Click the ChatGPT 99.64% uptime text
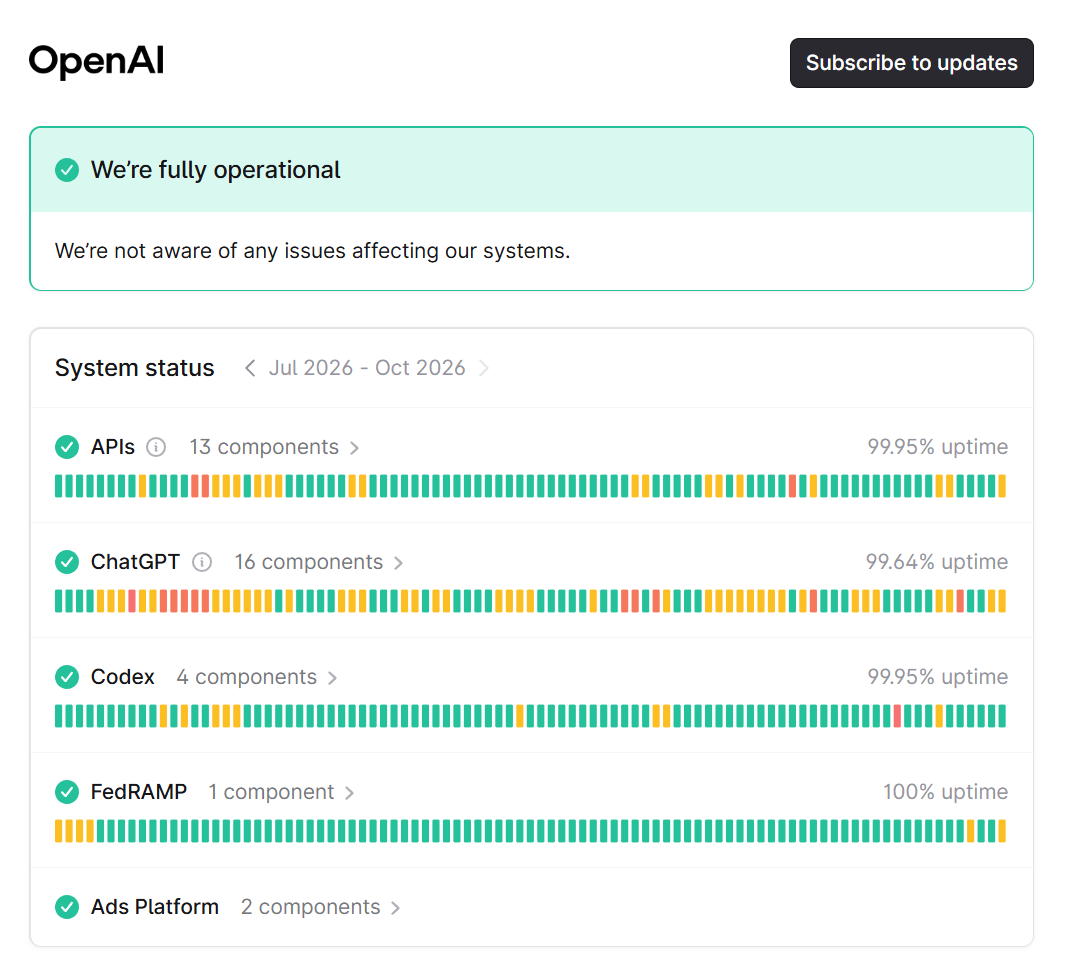 [937, 562]
